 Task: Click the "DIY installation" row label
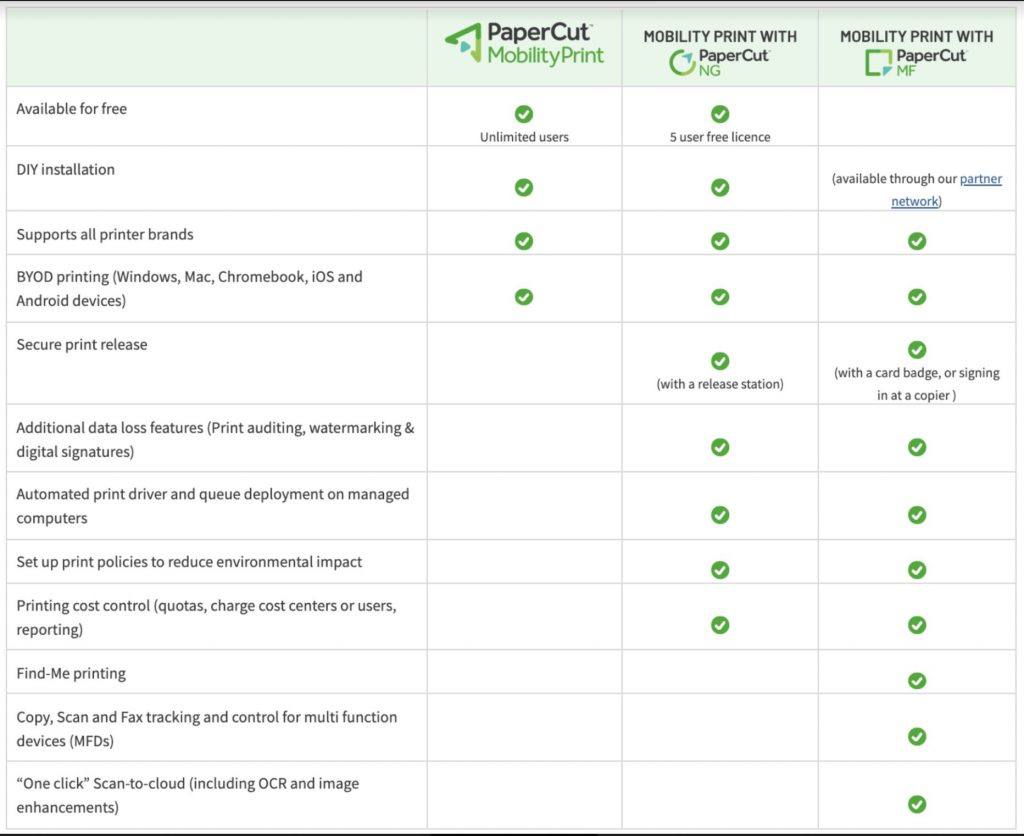65,170
